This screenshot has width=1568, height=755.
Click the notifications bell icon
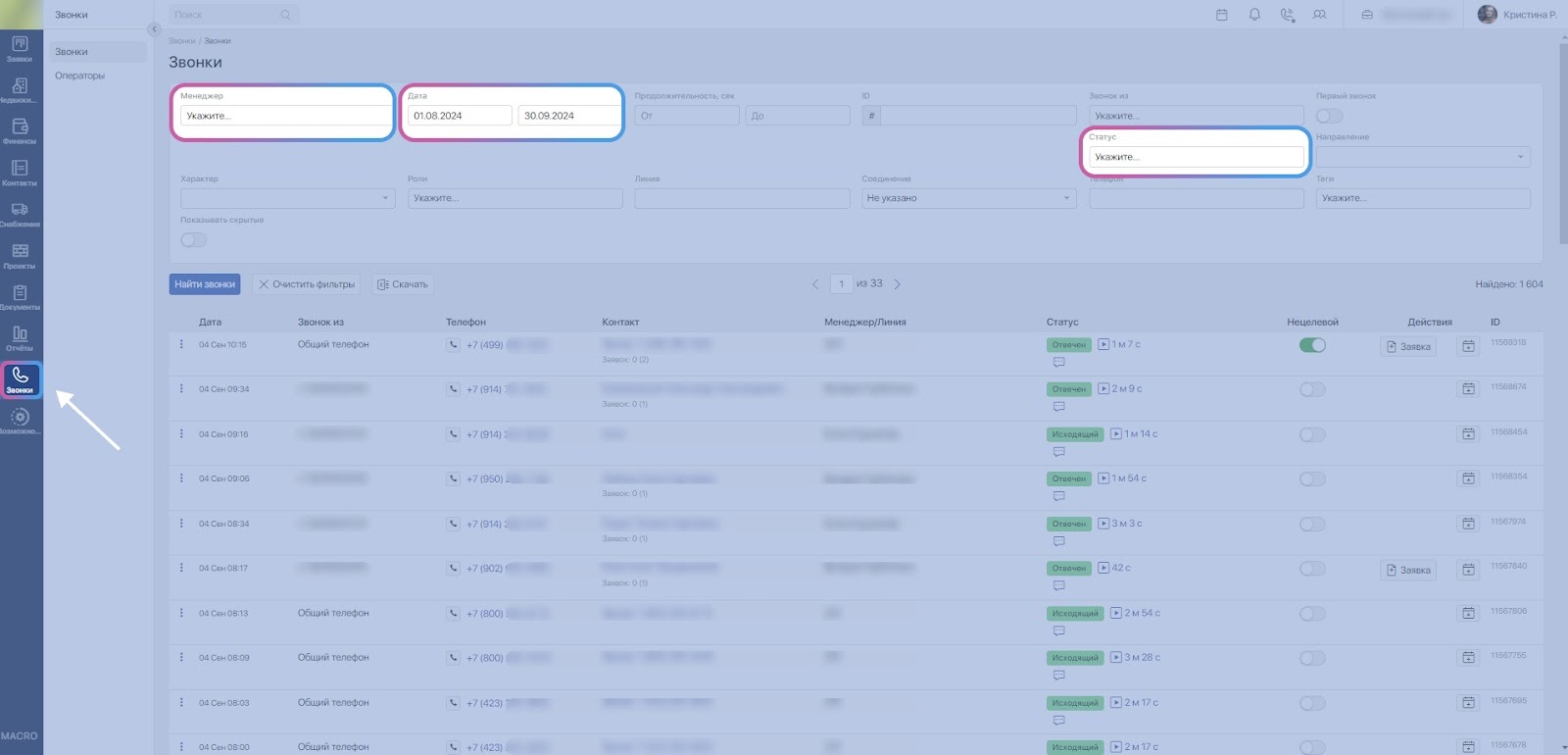tap(1254, 15)
